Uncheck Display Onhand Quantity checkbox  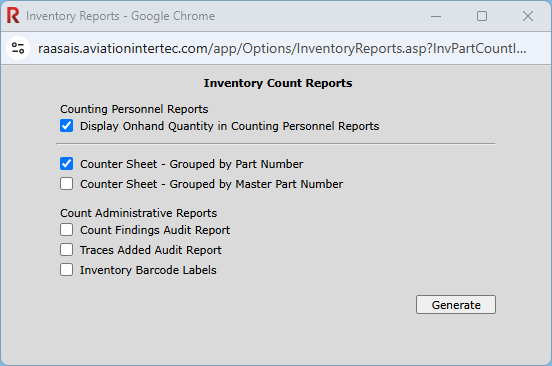tap(67, 126)
